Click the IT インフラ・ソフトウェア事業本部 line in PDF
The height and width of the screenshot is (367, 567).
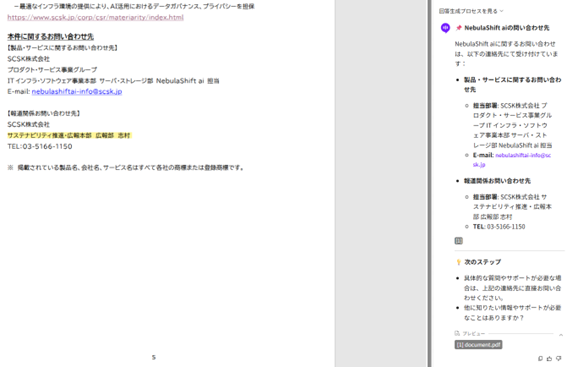tap(113, 81)
